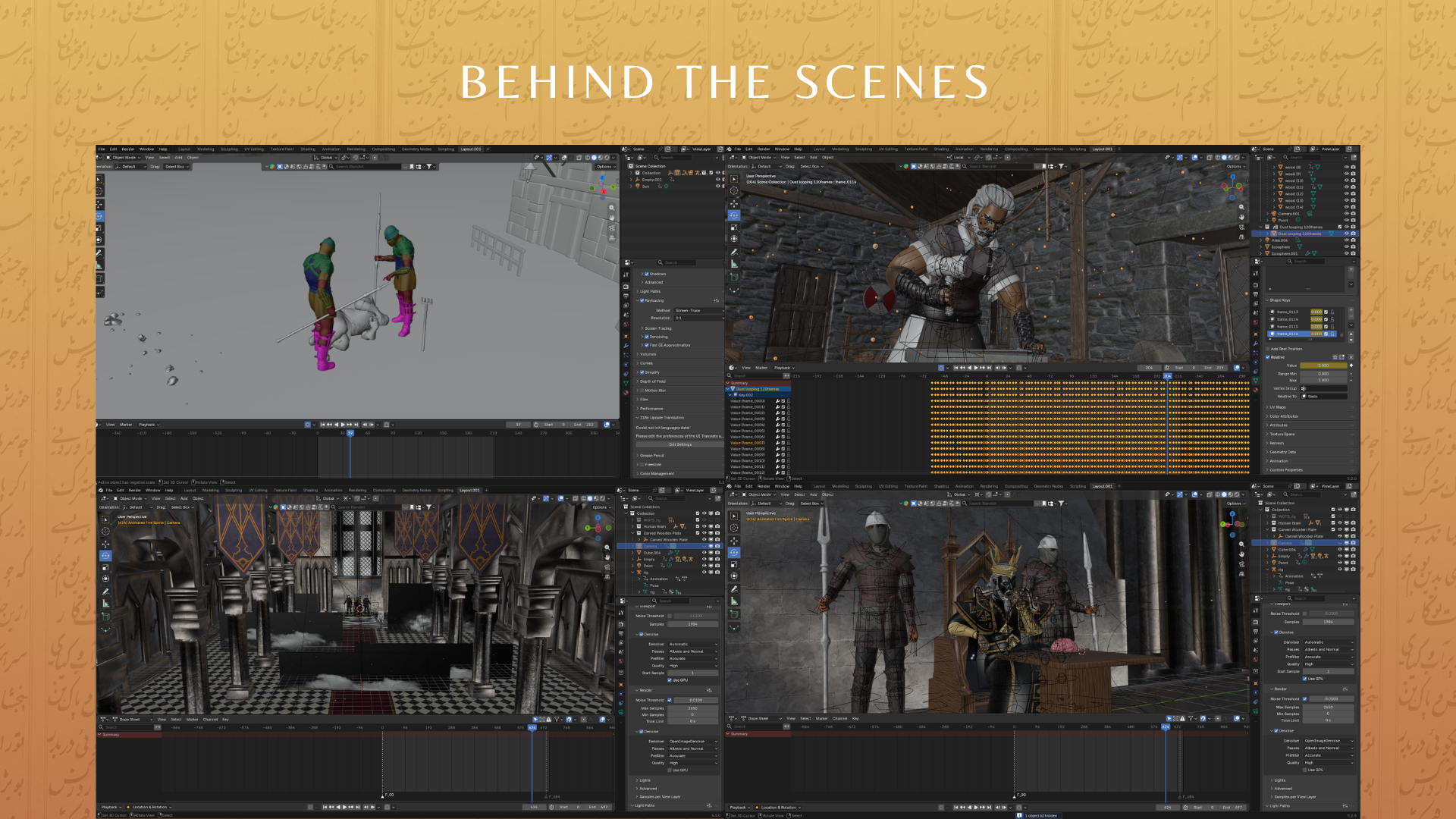Click Init Settings button in guards window
Image resolution: width=1456 pixels, height=819 pixels.
(679, 444)
